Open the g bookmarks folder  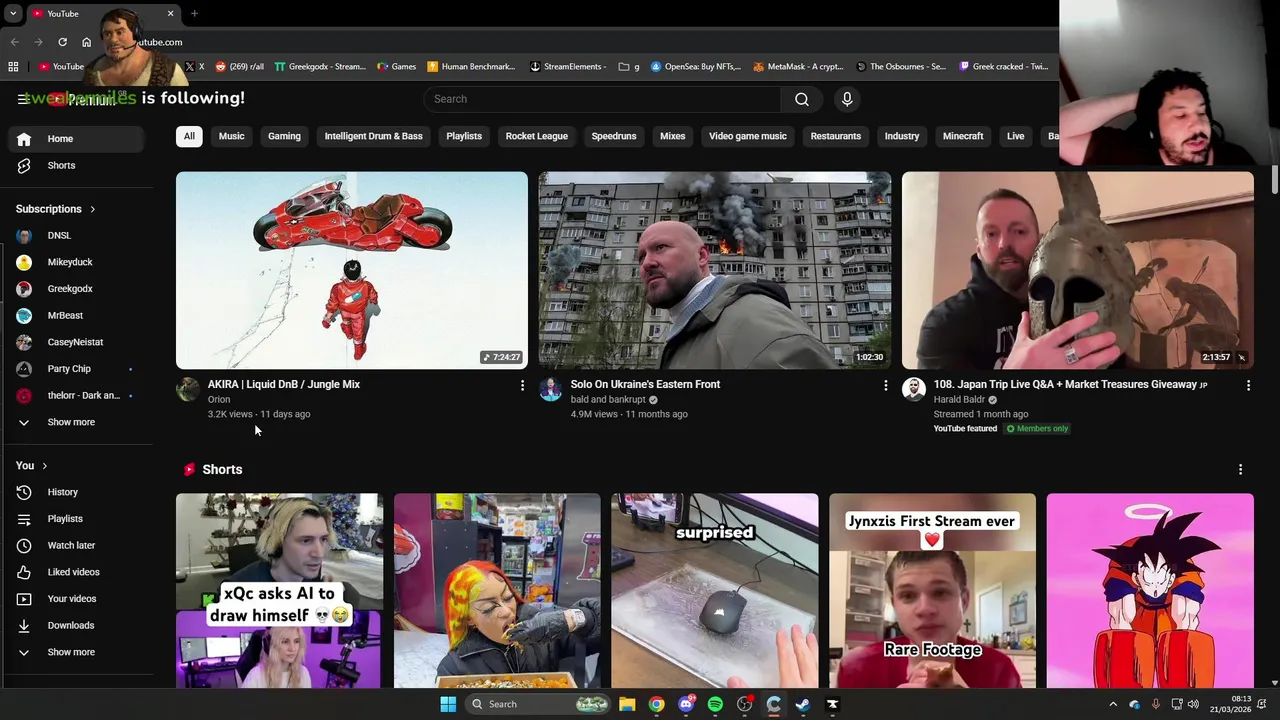[x=629, y=66]
